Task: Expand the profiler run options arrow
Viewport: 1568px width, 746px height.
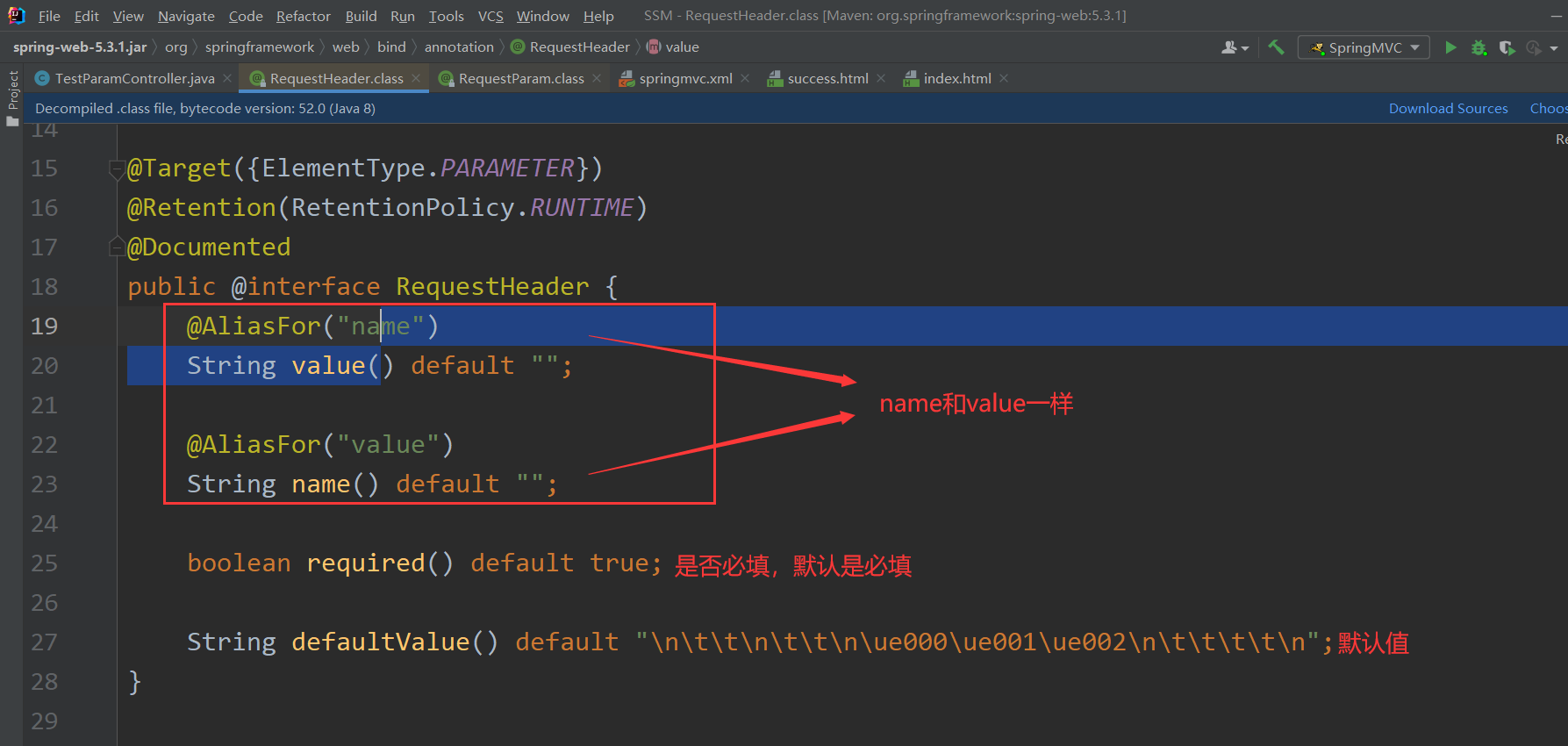Action: tap(1554, 48)
